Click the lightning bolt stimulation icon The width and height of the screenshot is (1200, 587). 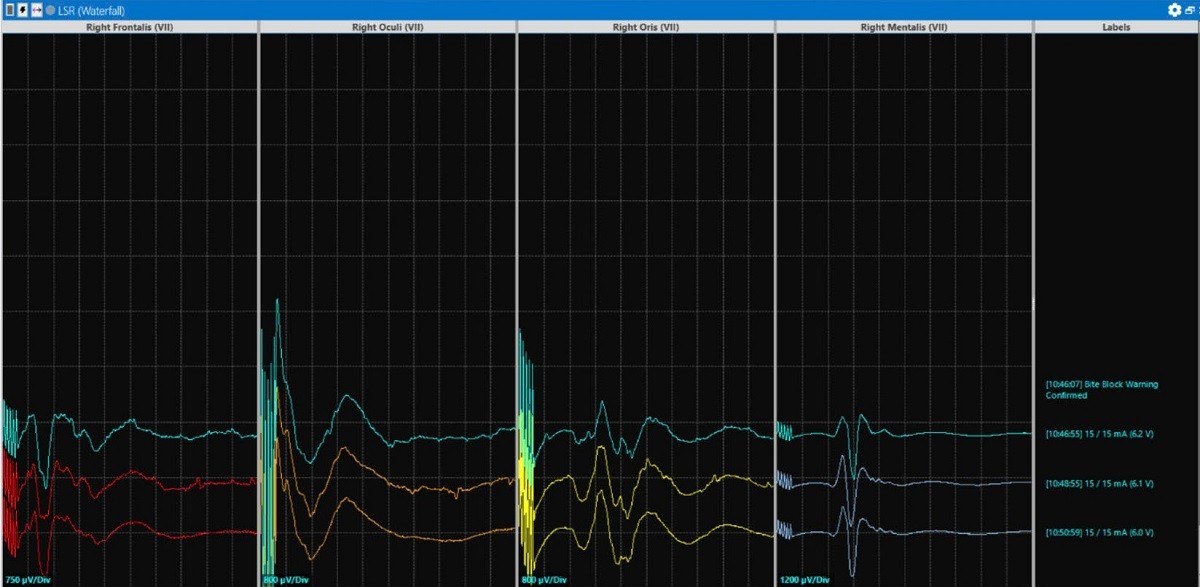pos(22,10)
